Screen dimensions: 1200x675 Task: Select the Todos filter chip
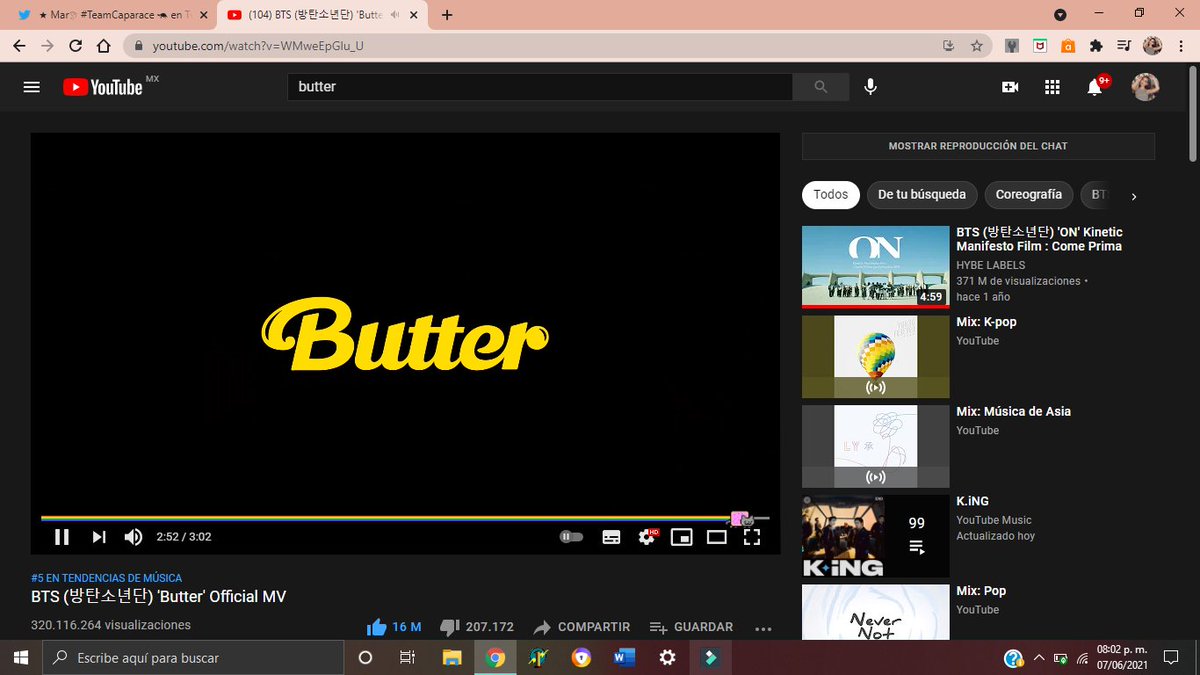(x=830, y=195)
